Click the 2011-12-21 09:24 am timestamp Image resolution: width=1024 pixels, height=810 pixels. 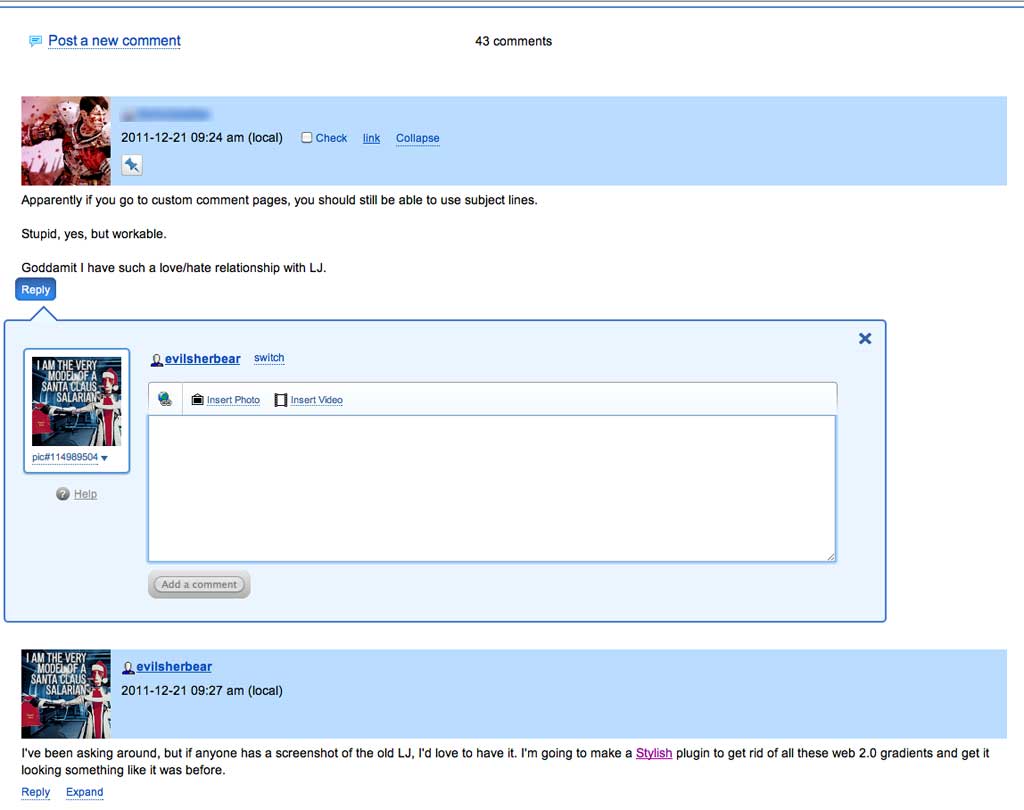point(202,137)
